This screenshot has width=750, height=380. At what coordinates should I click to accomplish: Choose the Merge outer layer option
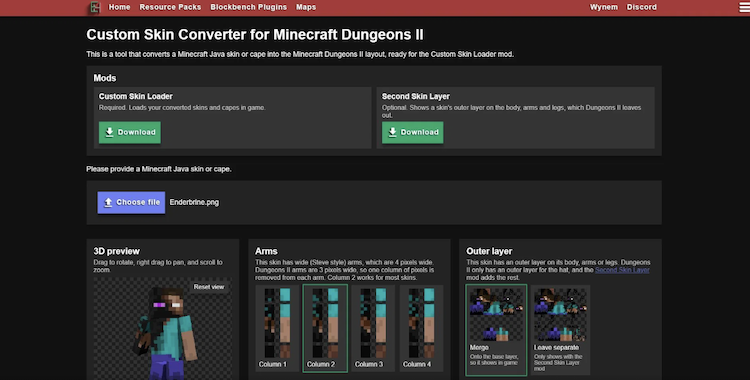[x=496, y=330]
